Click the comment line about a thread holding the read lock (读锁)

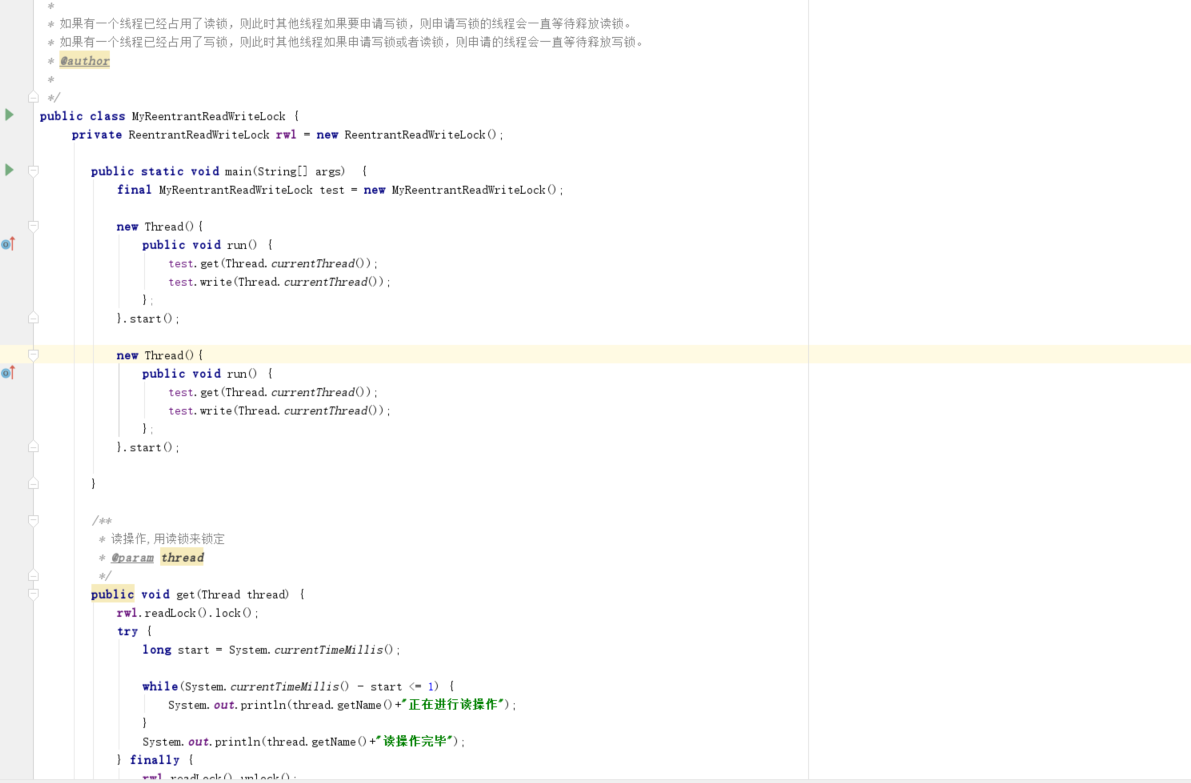coord(346,24)
